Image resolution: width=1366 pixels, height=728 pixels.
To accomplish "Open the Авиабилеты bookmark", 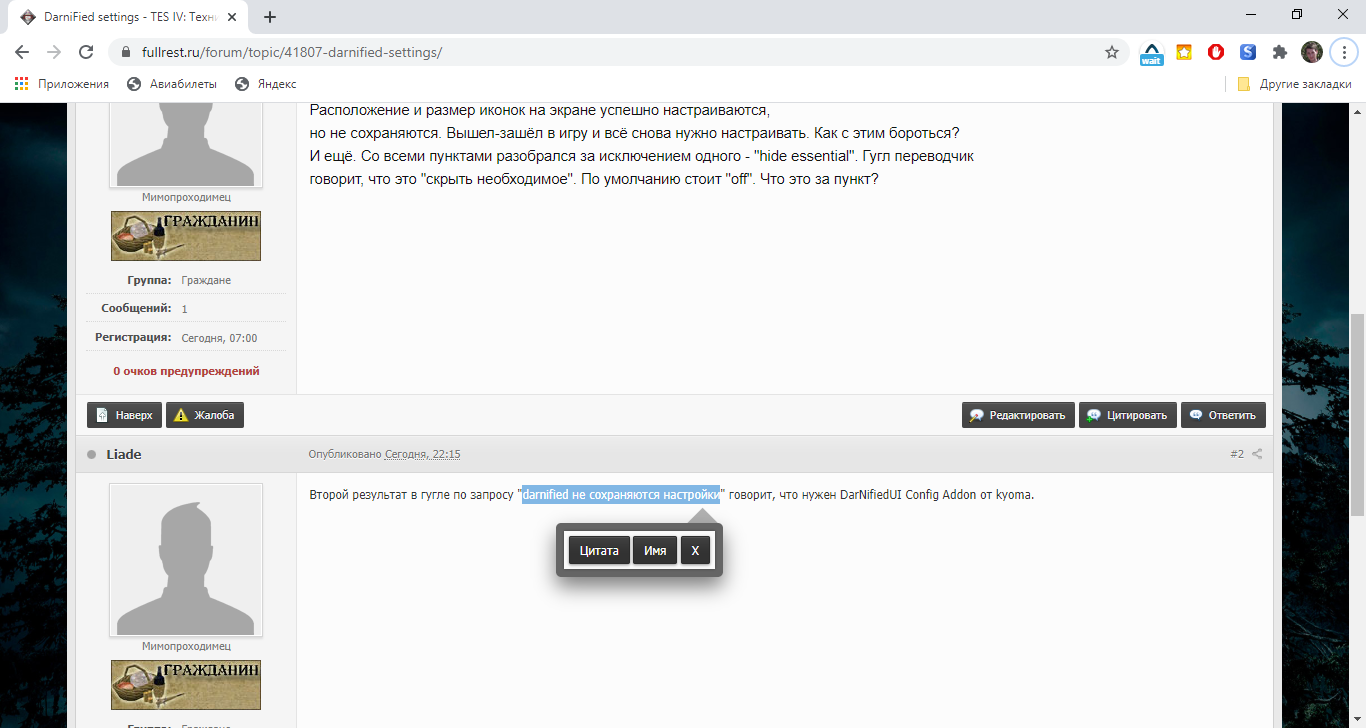I will (x=172, y=84).
